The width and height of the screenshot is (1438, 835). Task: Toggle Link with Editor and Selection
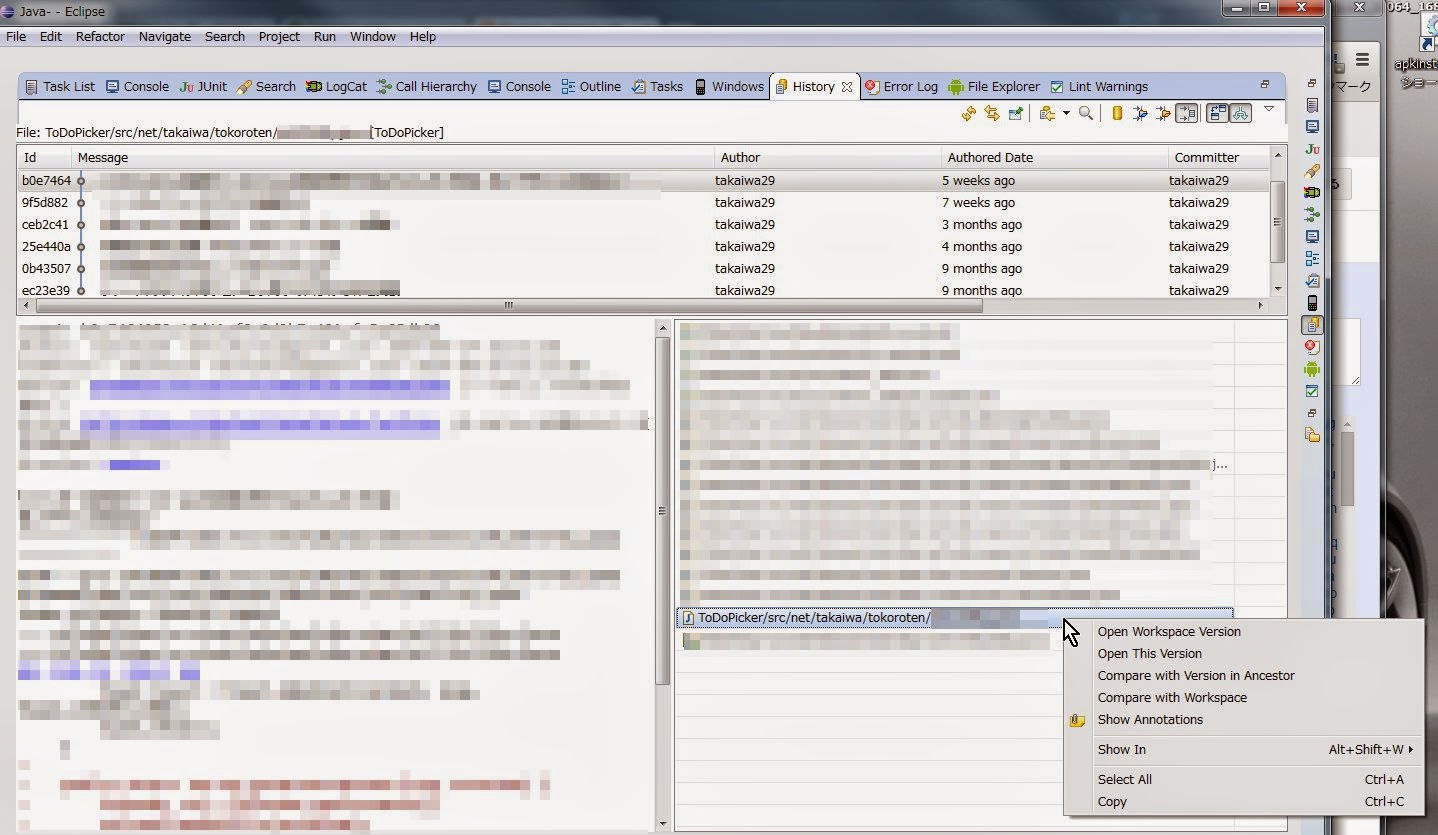point(992,114)
